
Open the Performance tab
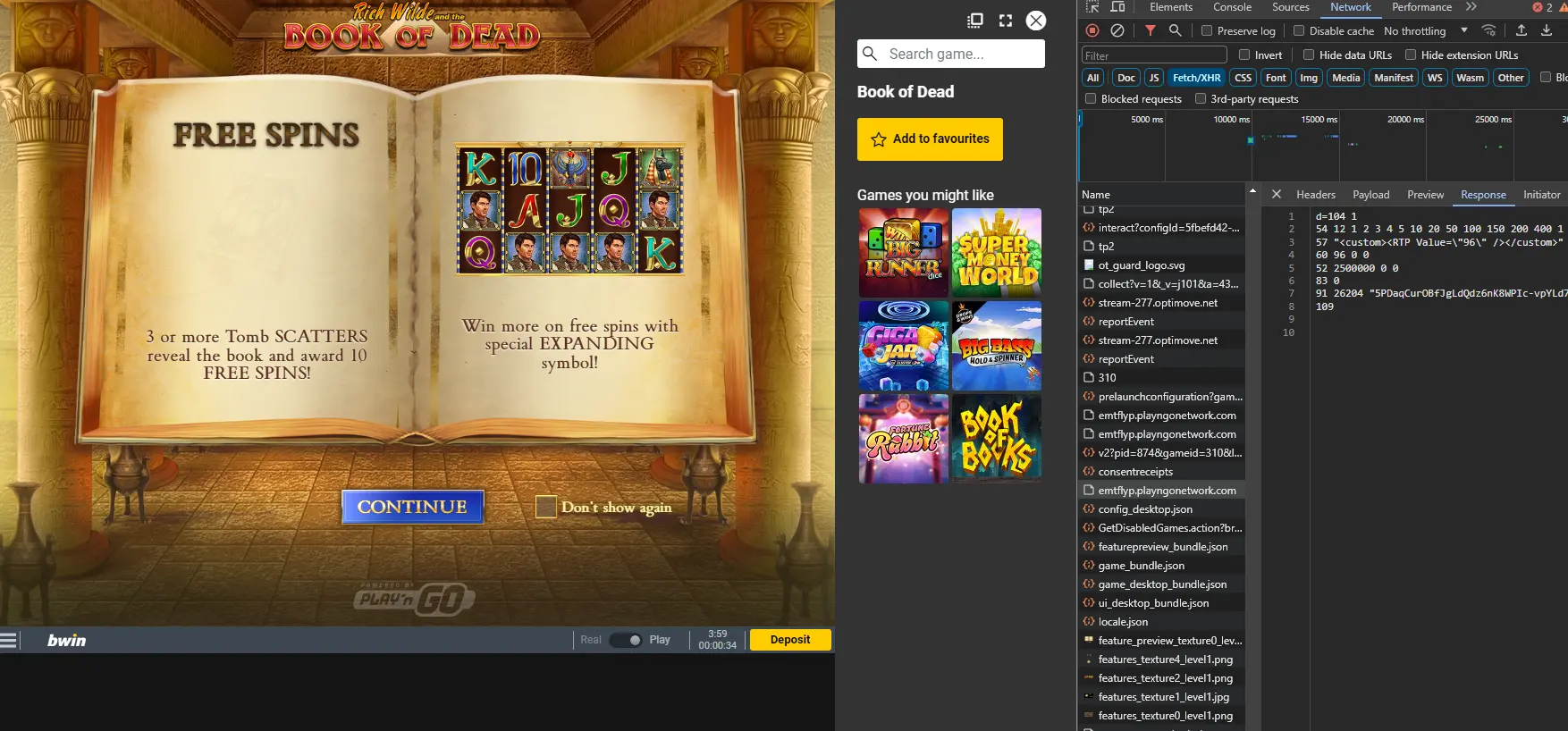1421,7
